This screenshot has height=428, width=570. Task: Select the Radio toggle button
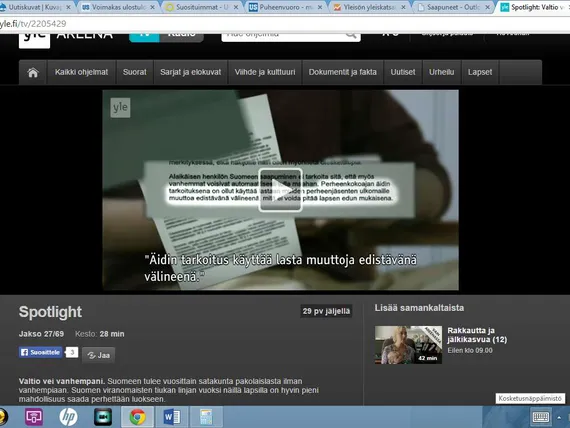tap(181, 37)
